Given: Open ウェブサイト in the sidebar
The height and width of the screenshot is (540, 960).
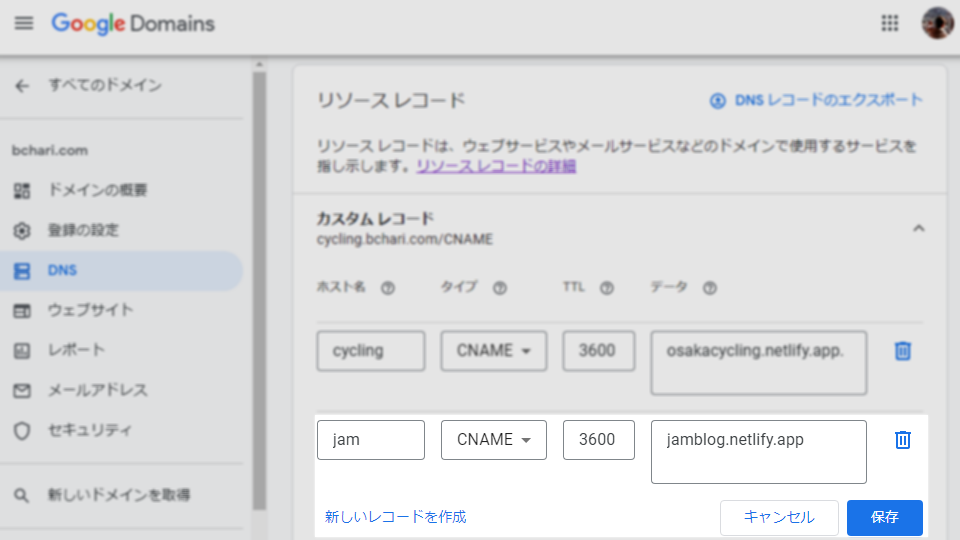Looking at the screenshot, I should [91, 310].
